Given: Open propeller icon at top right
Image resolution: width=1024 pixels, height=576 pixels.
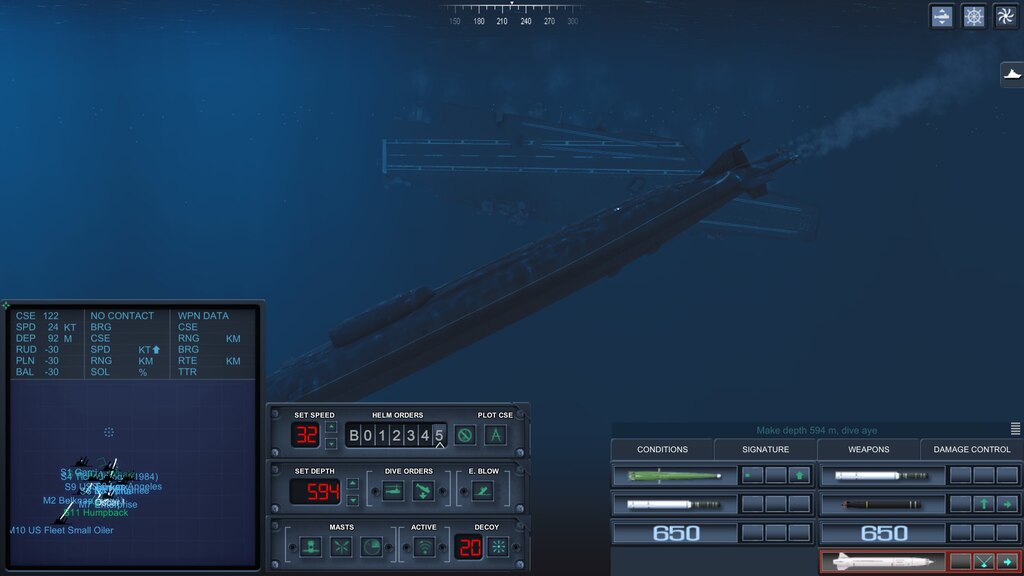Looking at the screenshot, I should pos(1006,16).
